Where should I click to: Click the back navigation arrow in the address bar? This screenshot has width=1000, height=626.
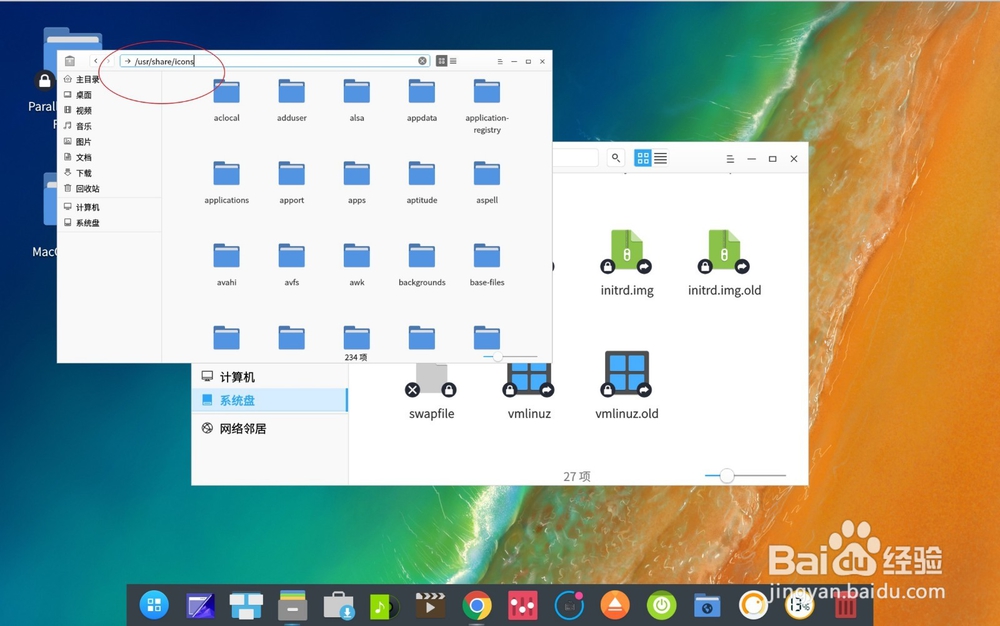coord(95,61)
